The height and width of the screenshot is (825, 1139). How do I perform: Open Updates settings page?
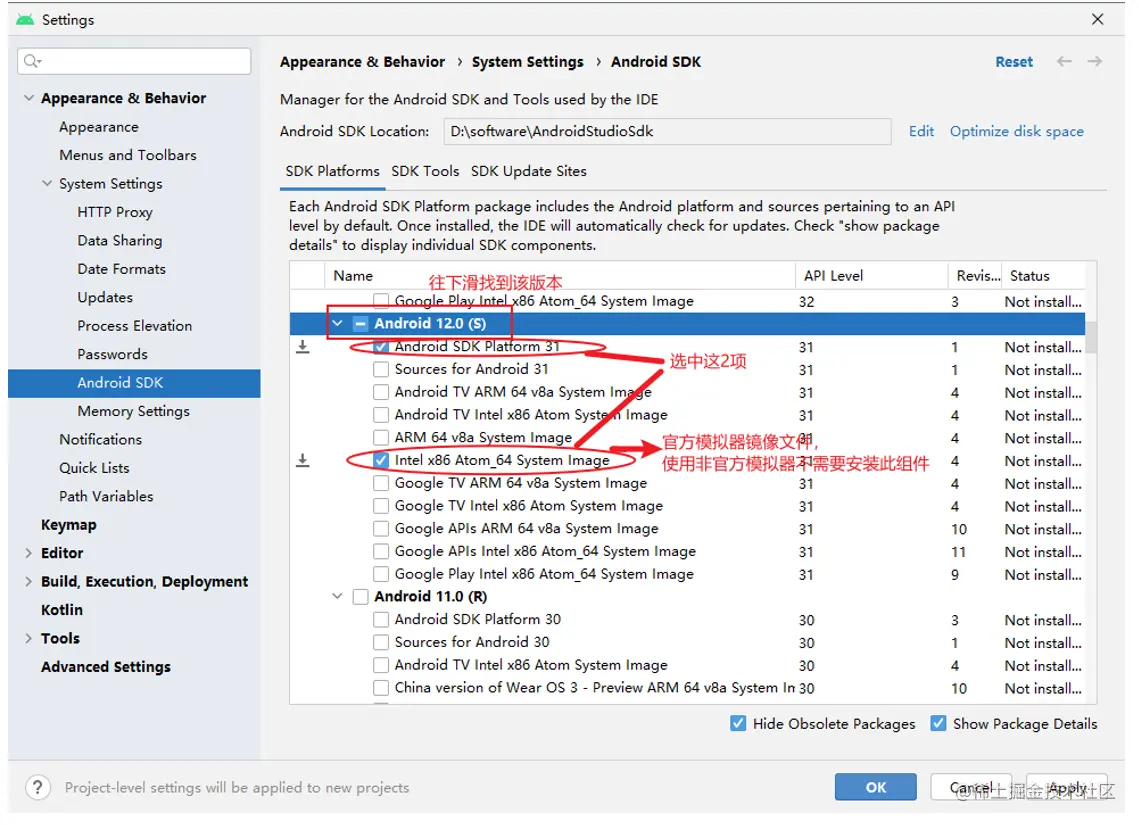105,298
